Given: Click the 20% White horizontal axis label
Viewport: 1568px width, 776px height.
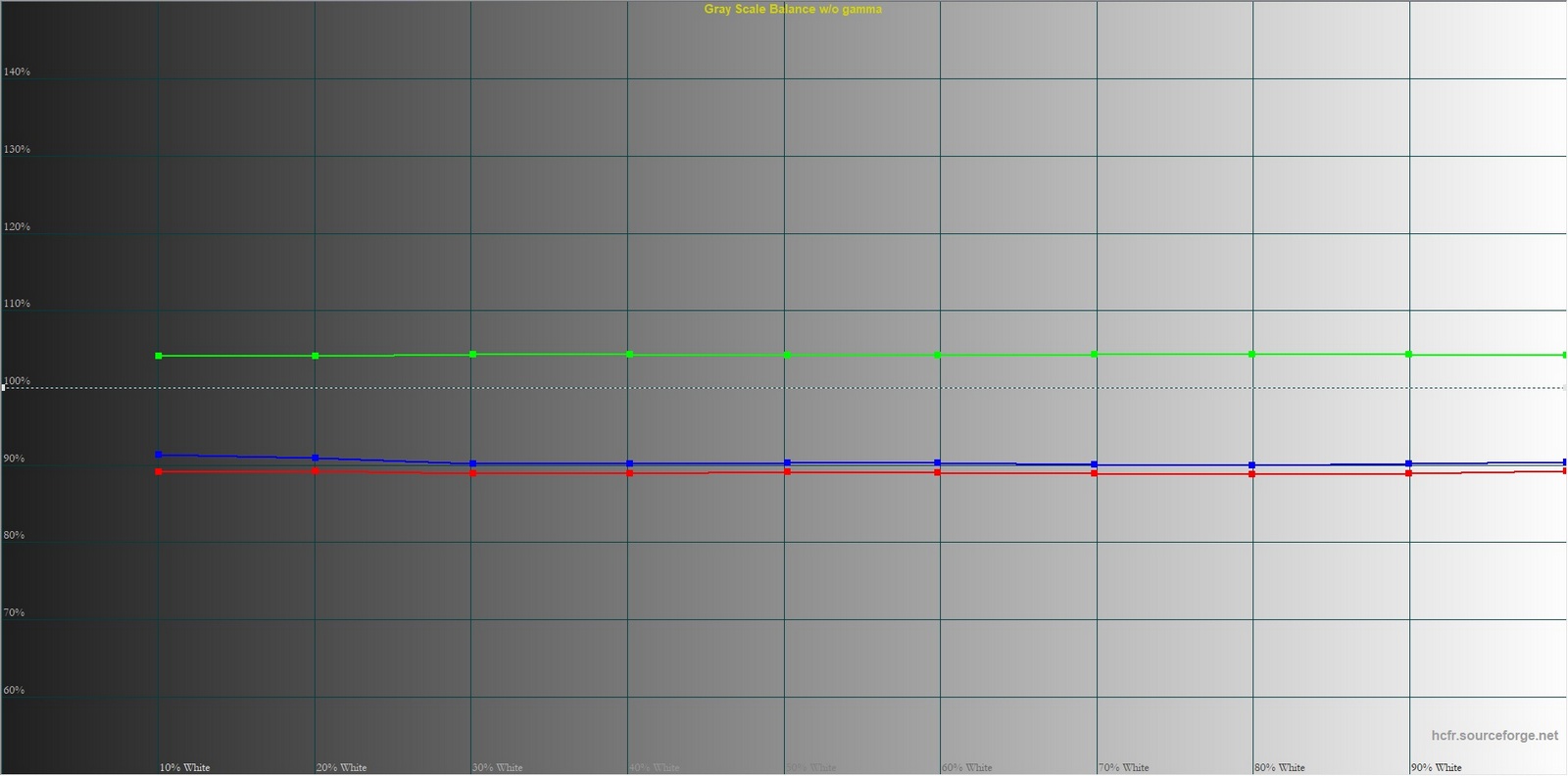Looking at the screenshot, I should click(x=341, y=767).
